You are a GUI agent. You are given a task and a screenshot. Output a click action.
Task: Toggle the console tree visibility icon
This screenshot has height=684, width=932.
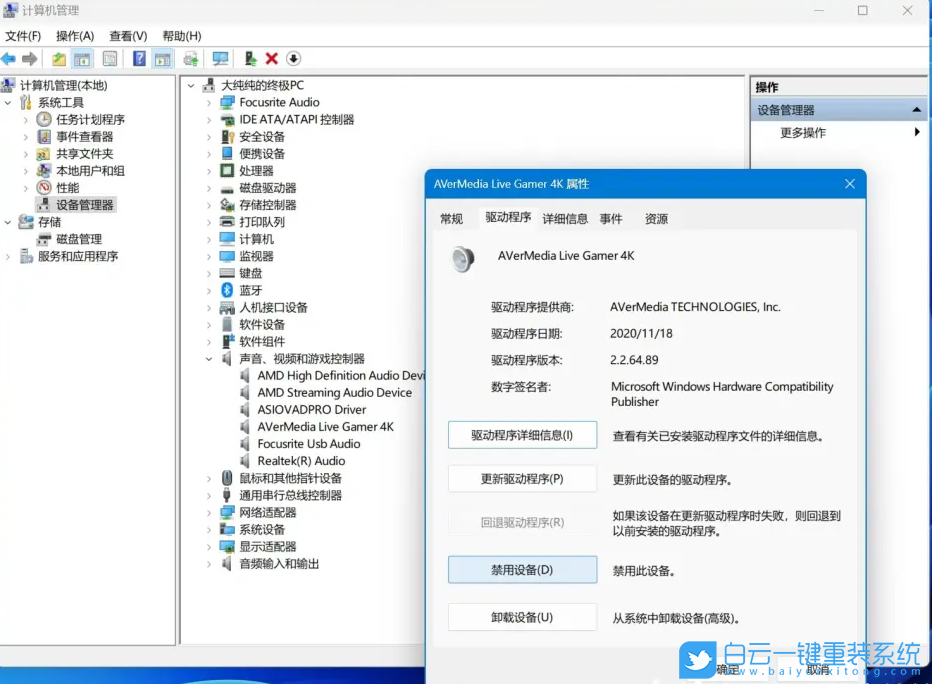click(84, 58)
